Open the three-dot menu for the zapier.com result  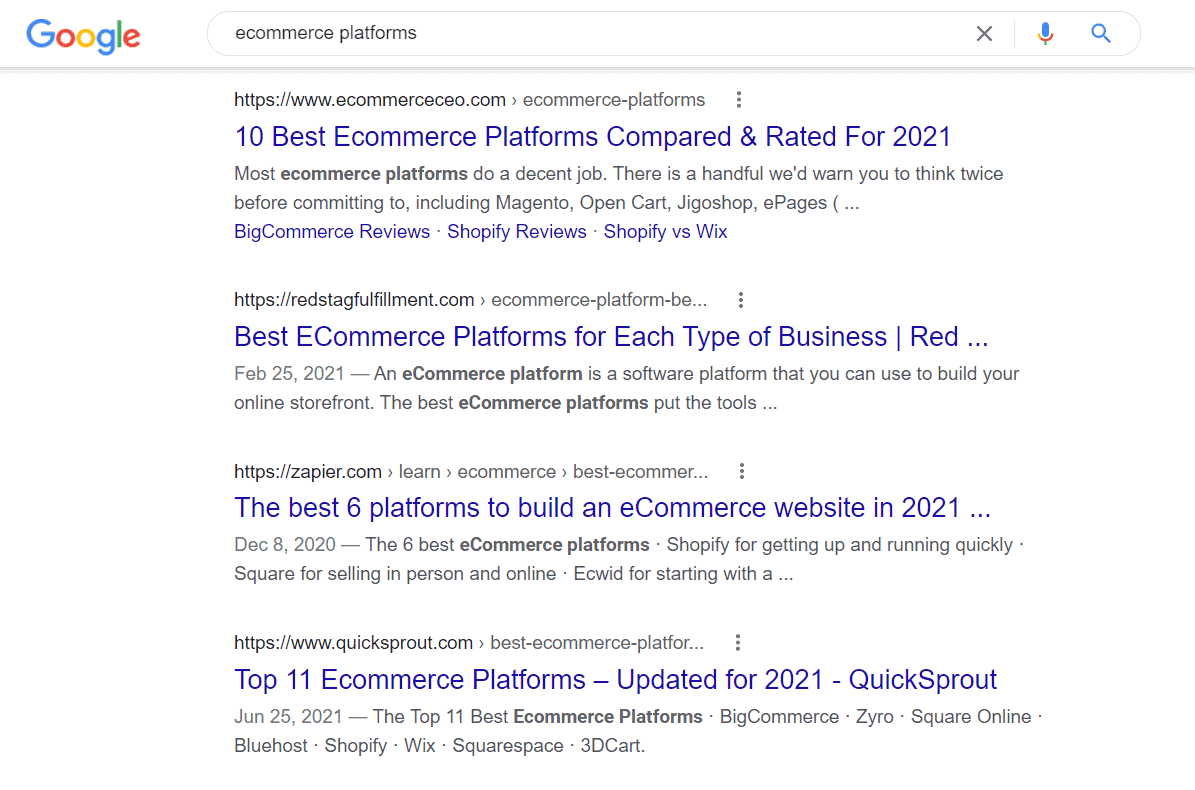click(x=742, y=472)
